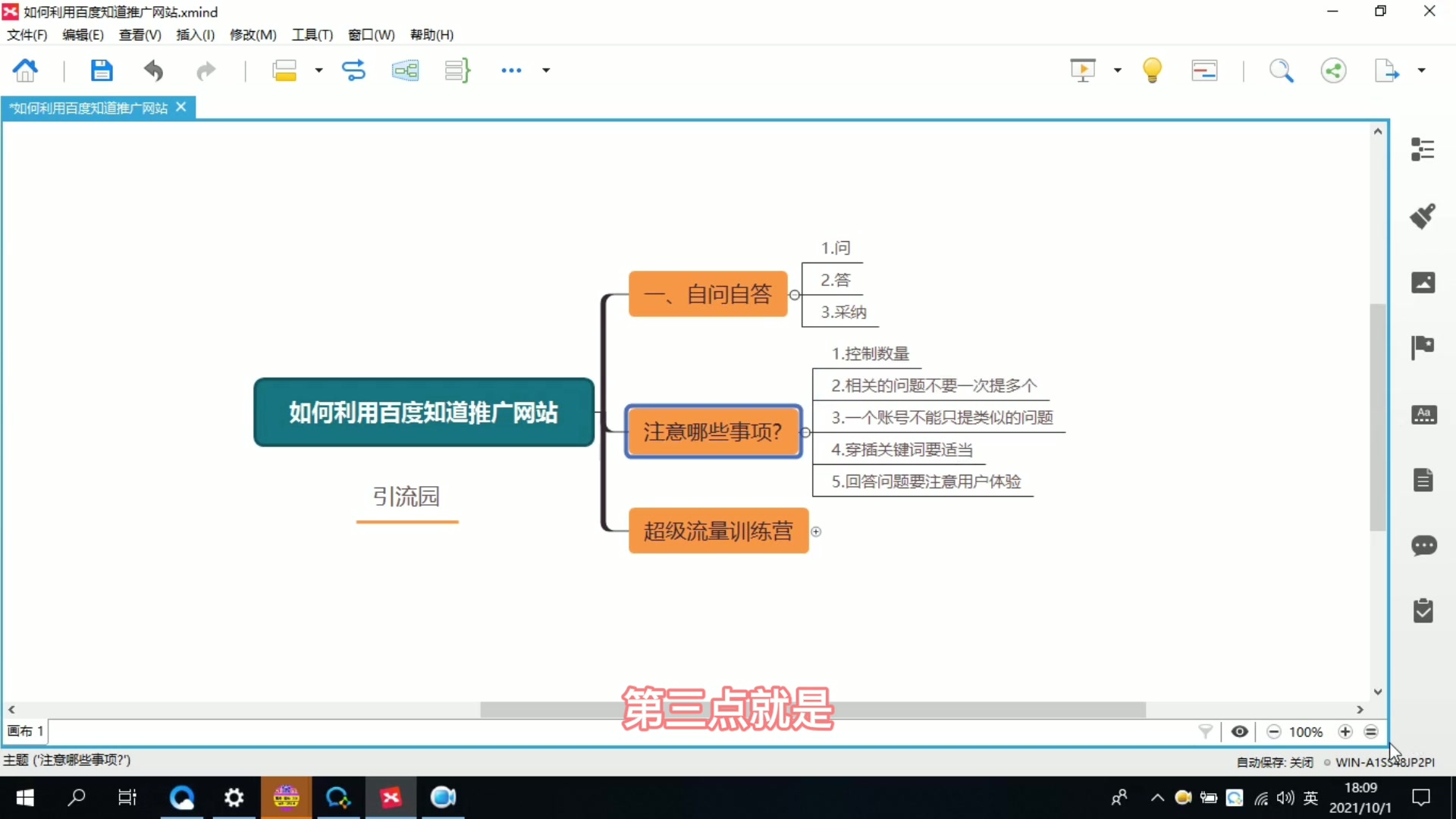This screenshot has height=819, width=1456.
Task: Launch brainstorming mode with the light bulb
Action: (1152, 71)
